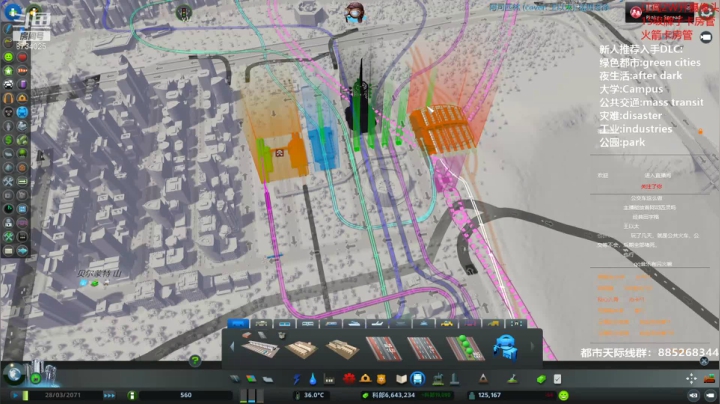Select the first Bus Depot thumbnail
720x404 pixels.
point(301,348)
